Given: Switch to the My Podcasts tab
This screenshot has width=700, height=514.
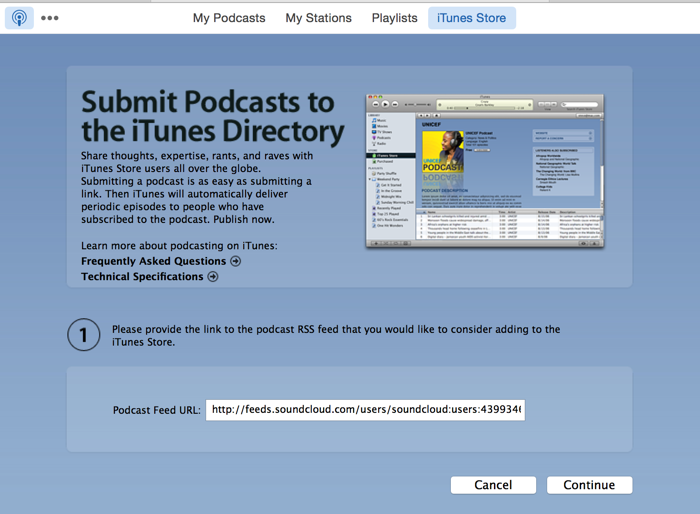Looking at the screenshot, I should pyautogui.click(x=229, y=18).
